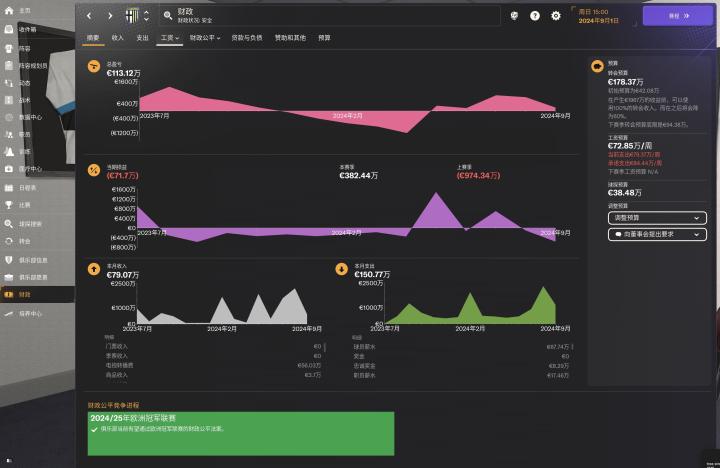
Task: Switch to the 收入 tab
Action: tap(118, 37)
